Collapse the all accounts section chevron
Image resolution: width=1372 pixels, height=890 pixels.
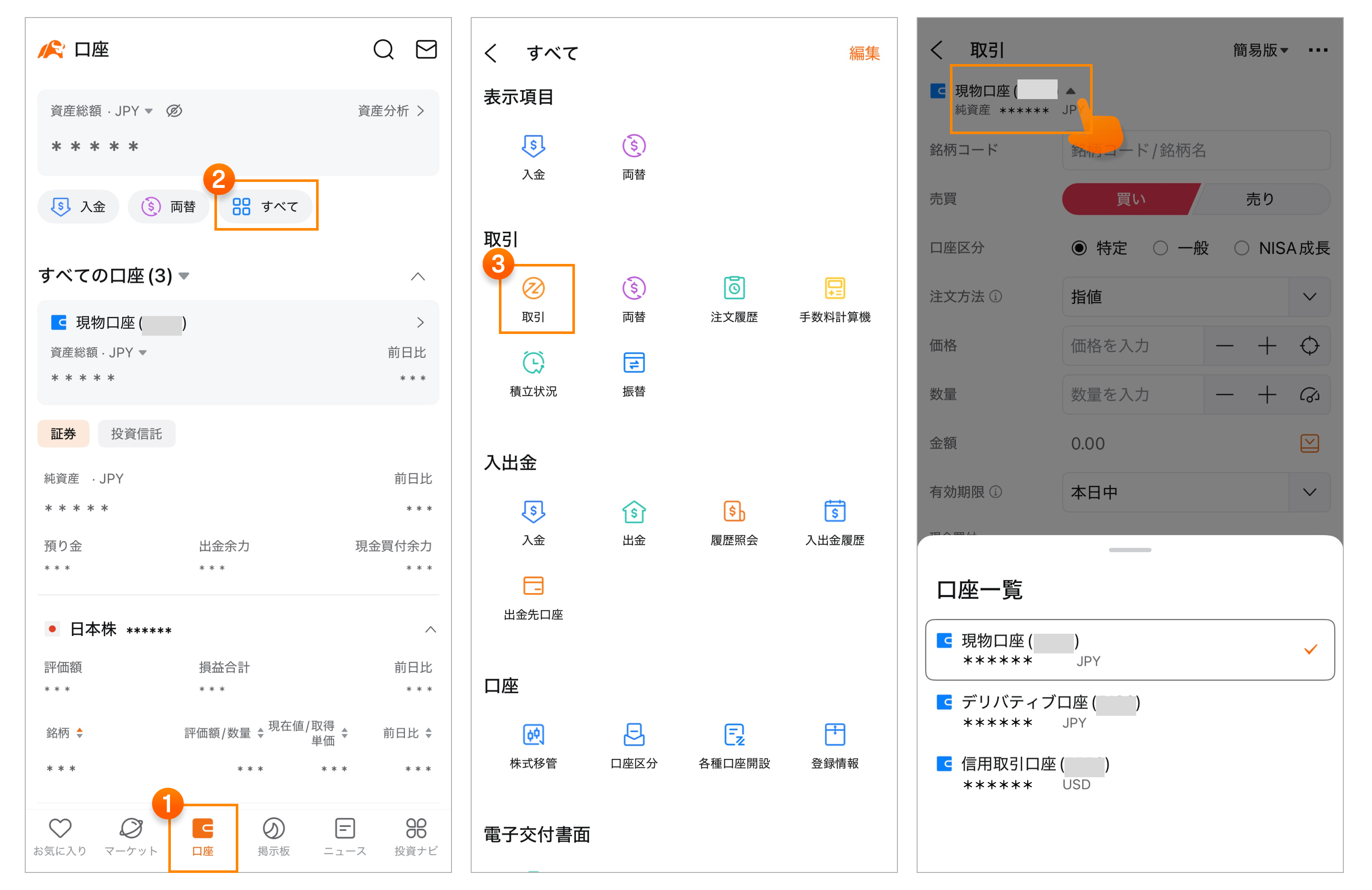click(418, 277)
